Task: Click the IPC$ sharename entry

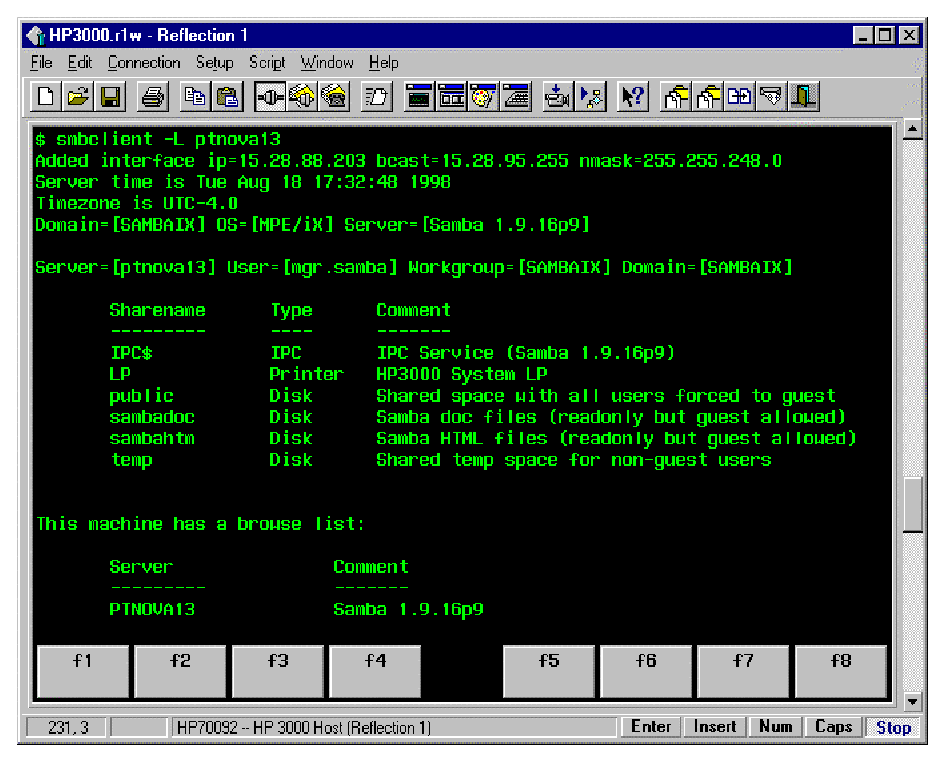Action: [131, 353]
